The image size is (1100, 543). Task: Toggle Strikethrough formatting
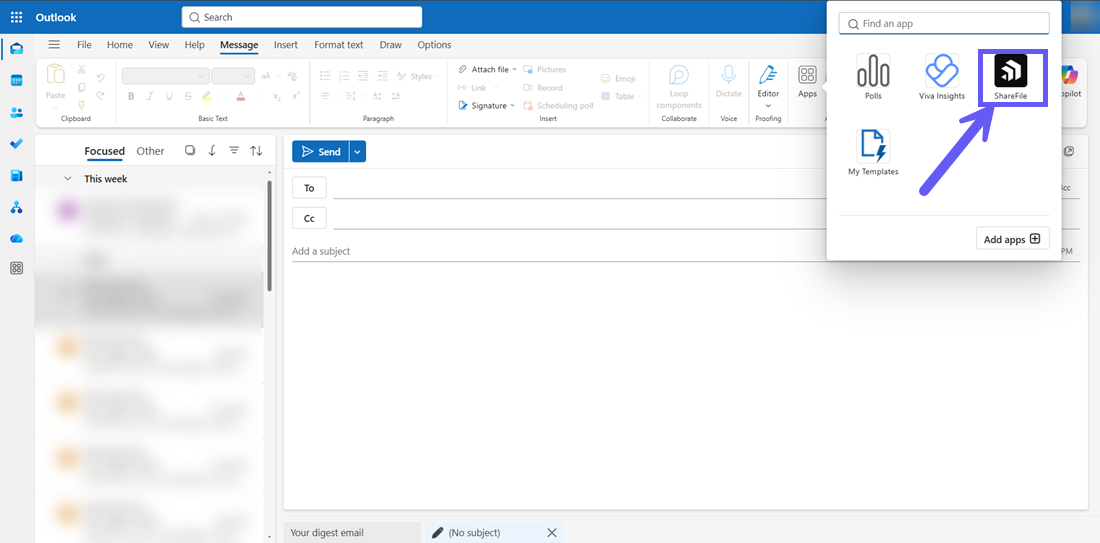(188, 96)
